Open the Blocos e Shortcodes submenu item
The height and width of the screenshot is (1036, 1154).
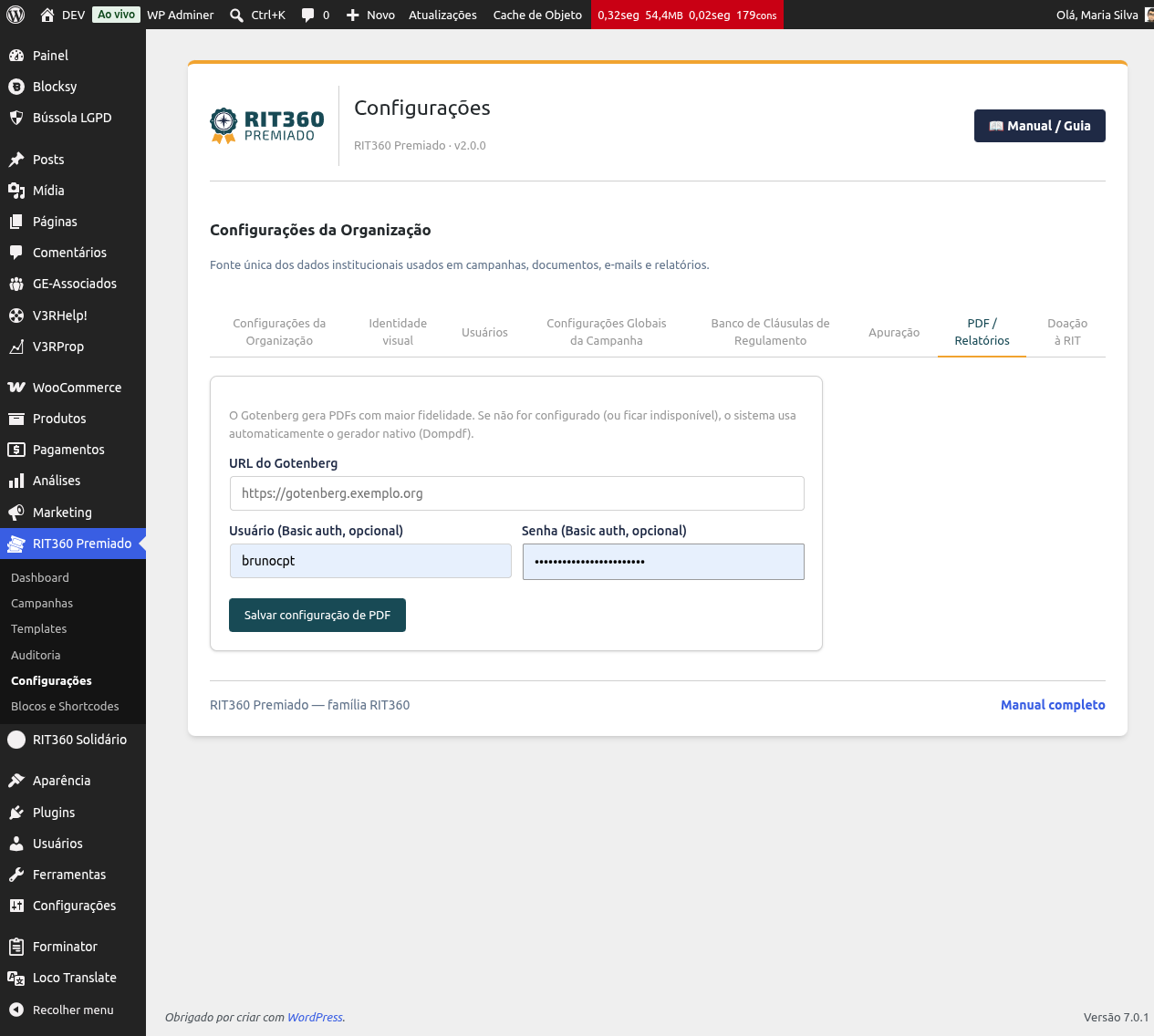point(65,706)
